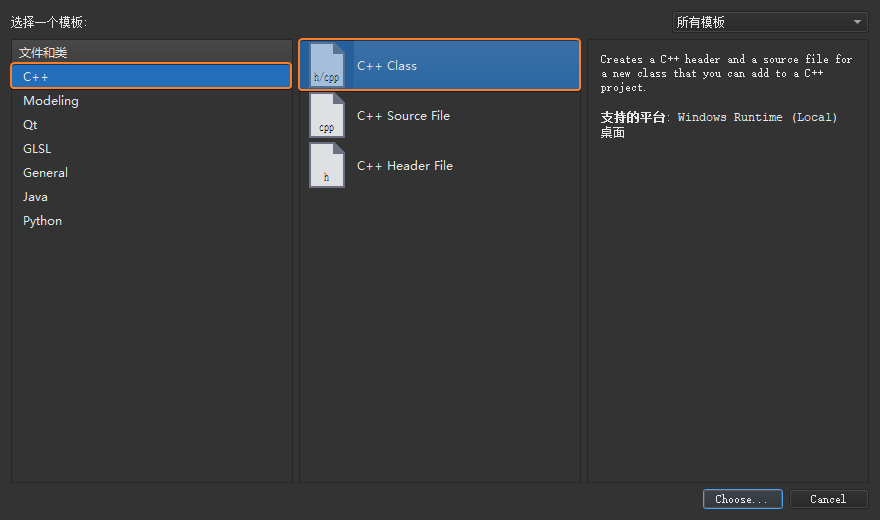Select the C++ Source File template

[x=439, y=115]
